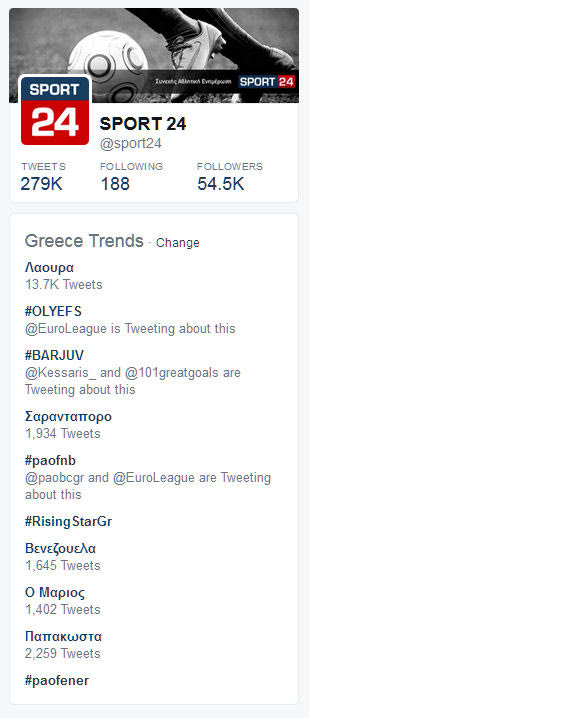Click the Greece Trends heading

(x=84, y=241)
